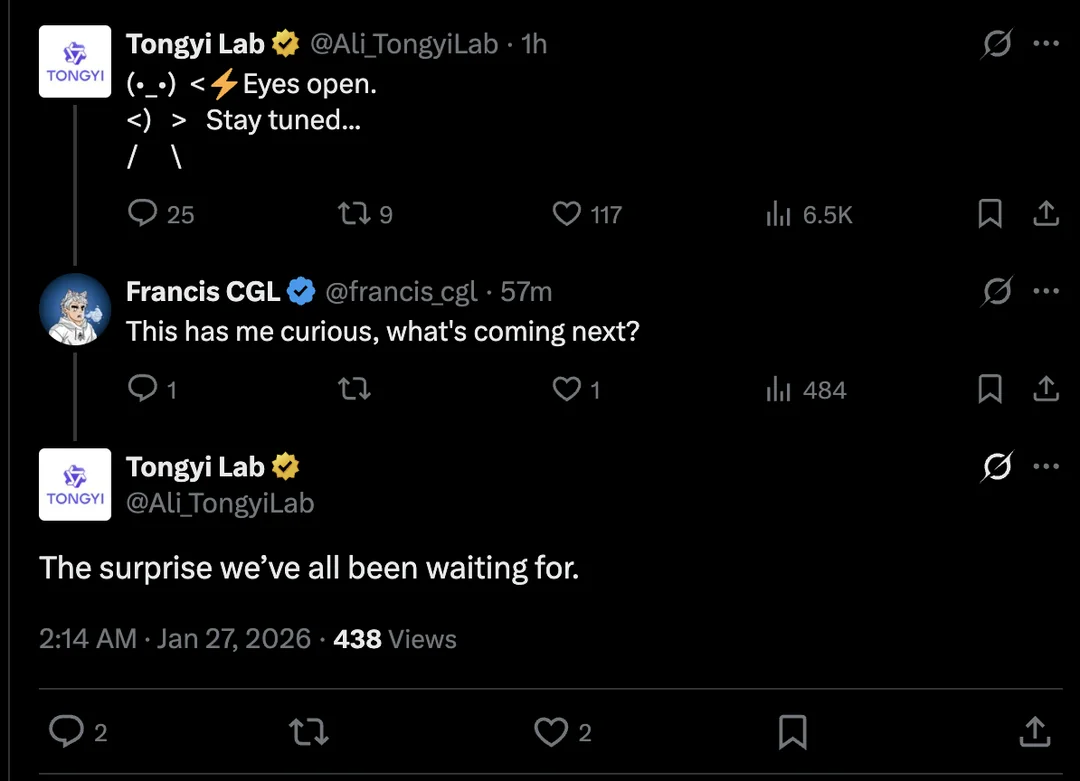Open more options on main Tongyi reply
Image resolution: width=1080 pixels, height=781 pixels.
1045,466
